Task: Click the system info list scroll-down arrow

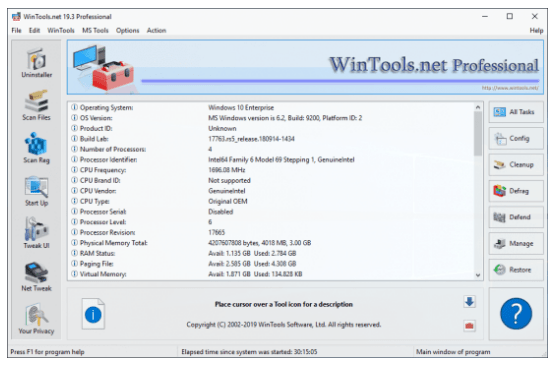Action: [x=478, y=275]
